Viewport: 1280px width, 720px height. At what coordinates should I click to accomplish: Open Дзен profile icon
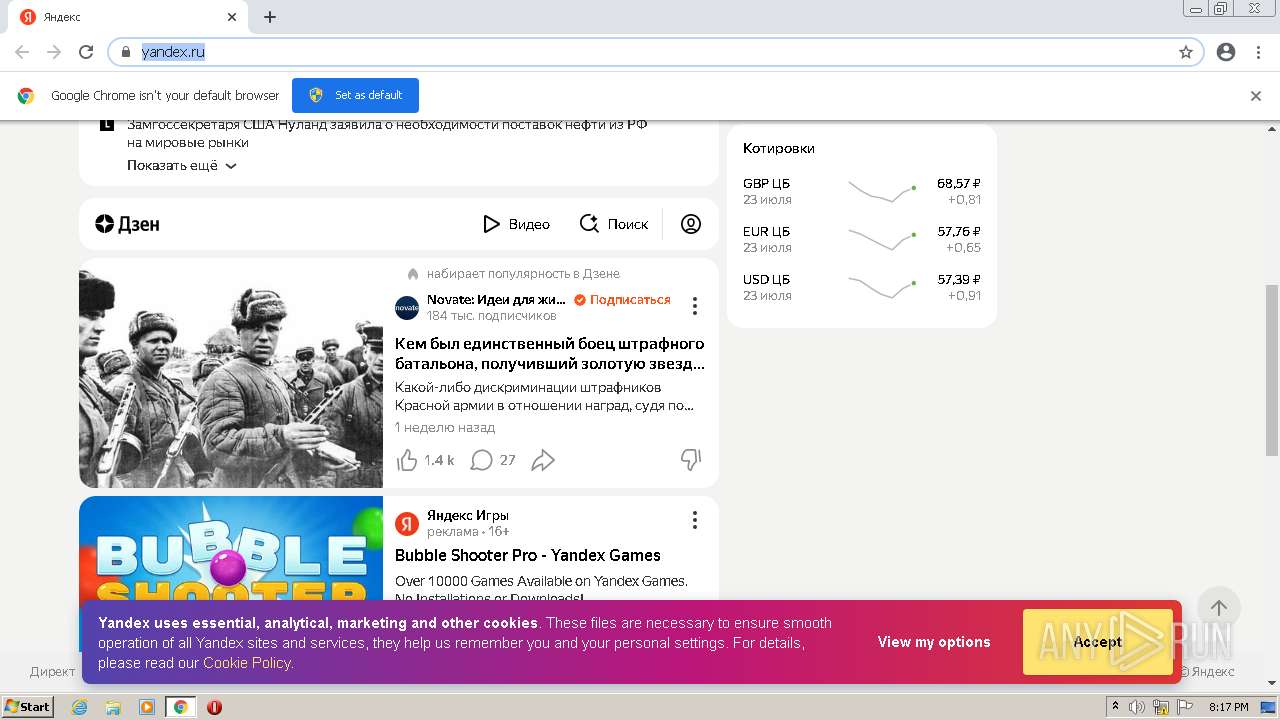click(x=691, y=224)
